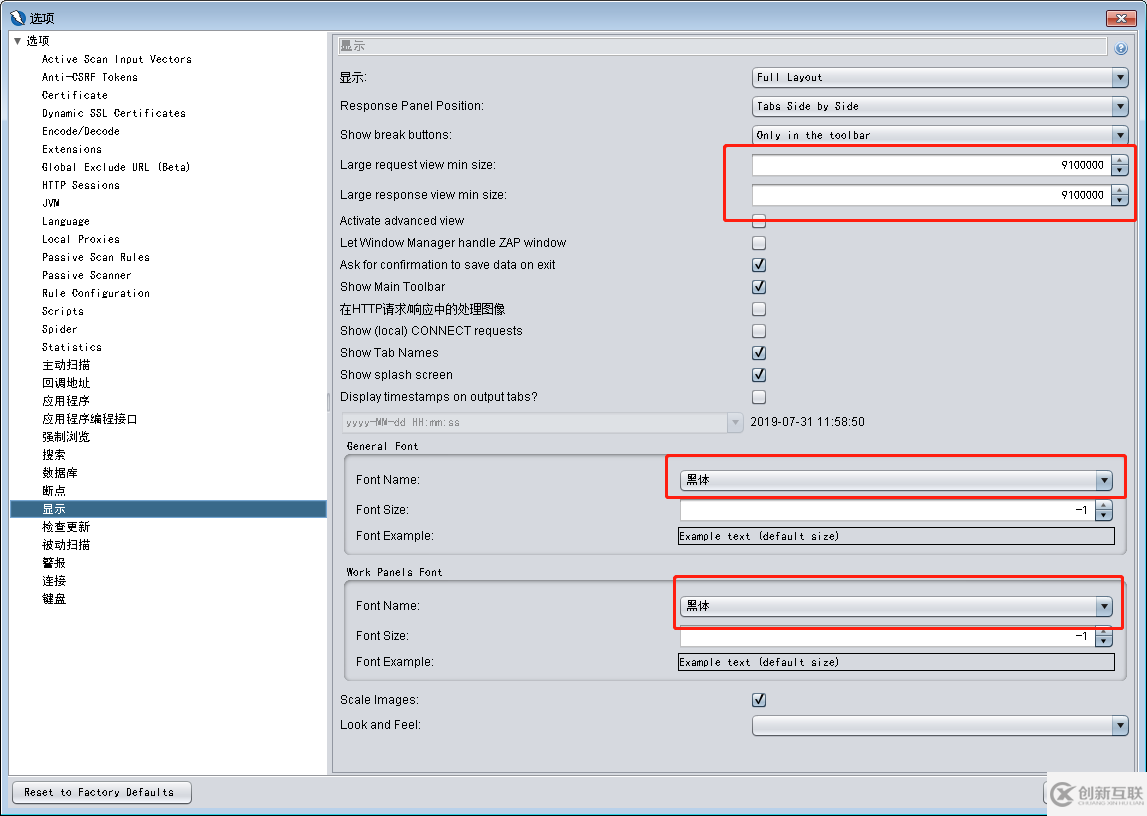Decrease Work Panels Font size value
The width and height of the screenshot is (1147, 816).
1103,642
